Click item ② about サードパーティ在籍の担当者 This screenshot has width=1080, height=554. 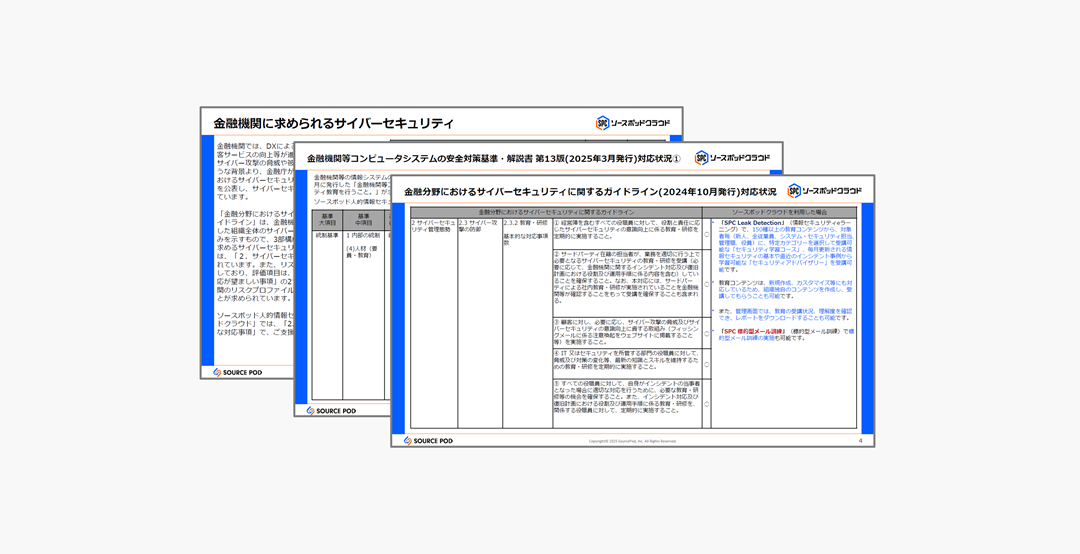pyautogui.click(x=627, y=277)
